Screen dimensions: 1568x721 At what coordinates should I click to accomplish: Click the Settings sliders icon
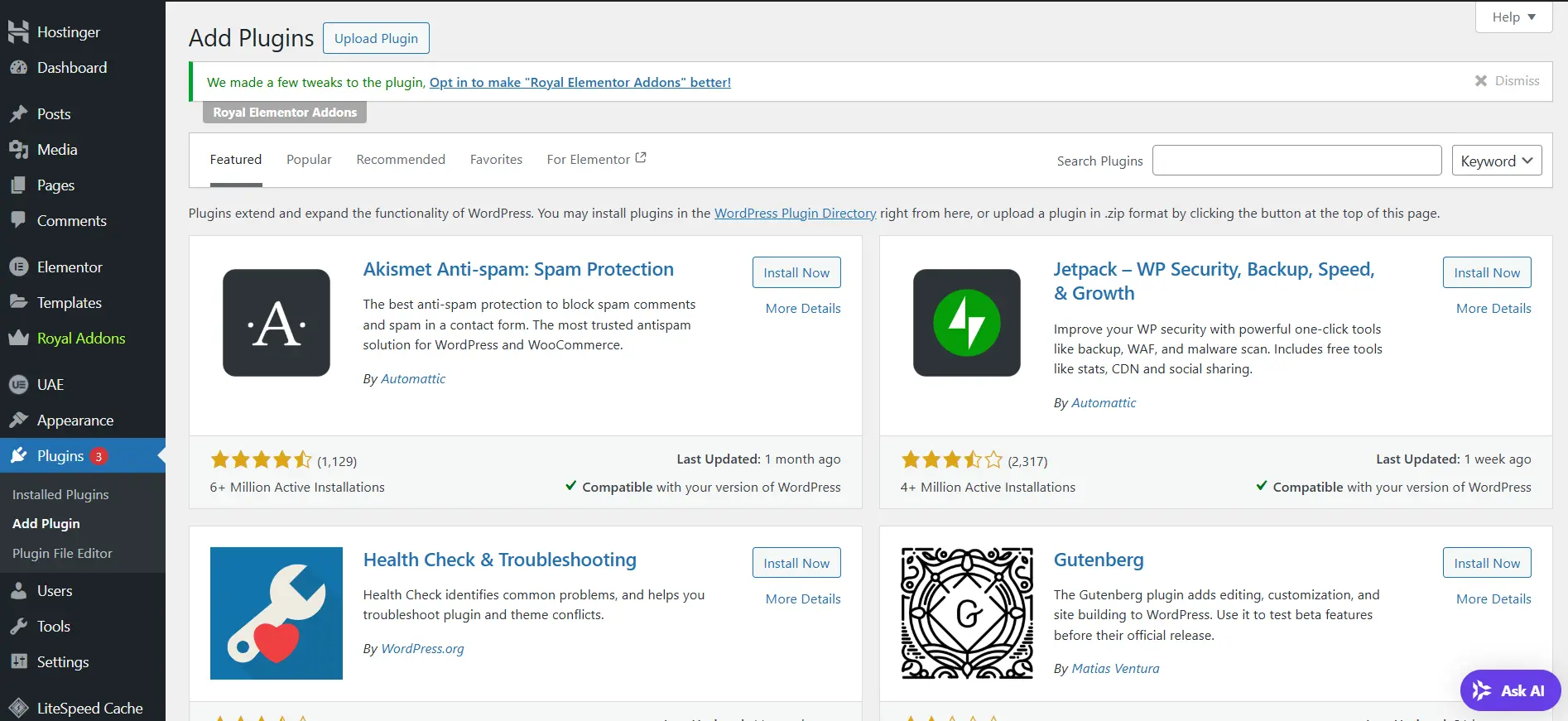click(18, 662)
